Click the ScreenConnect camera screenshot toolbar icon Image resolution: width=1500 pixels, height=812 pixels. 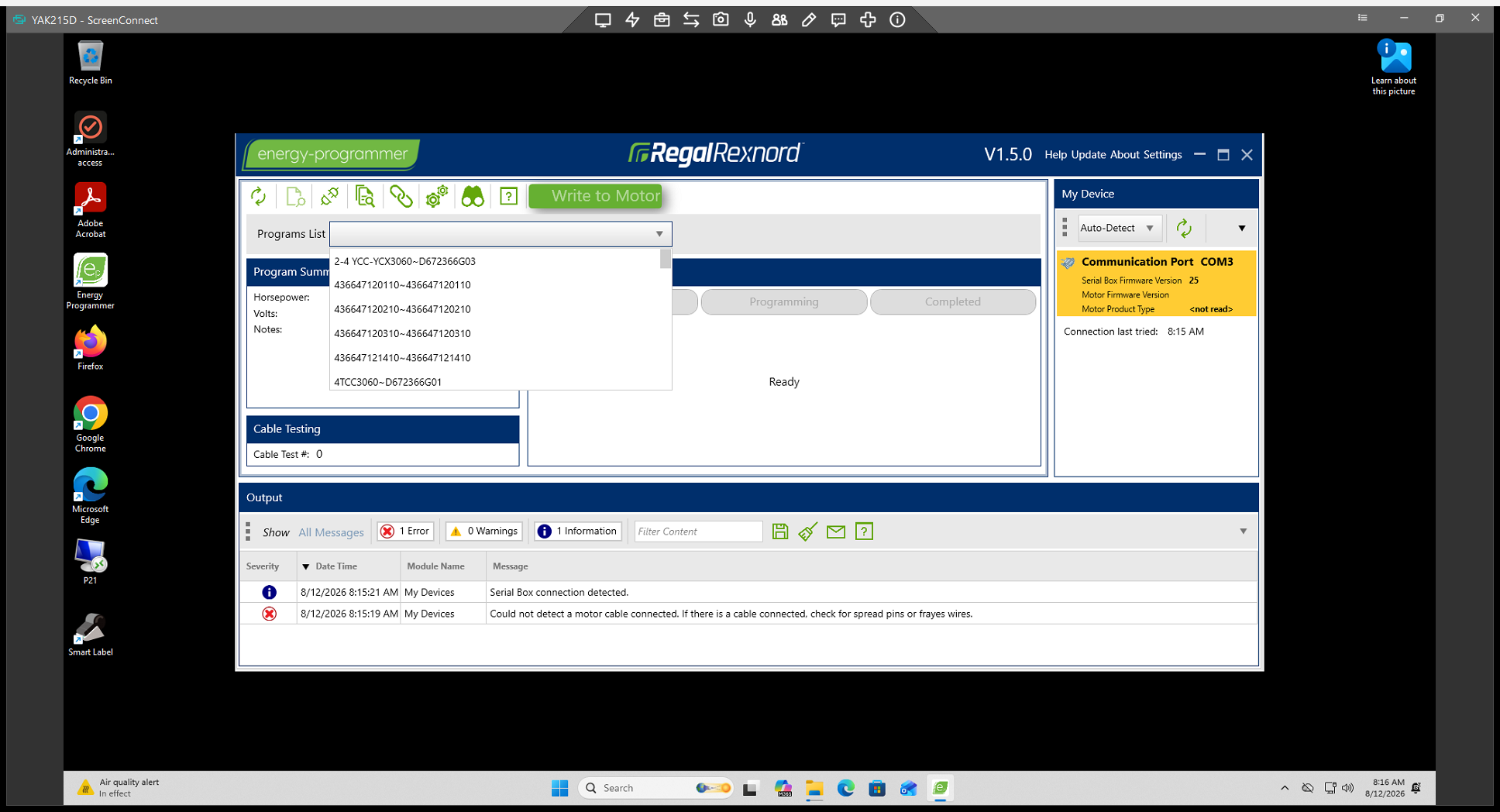(721, 20)
